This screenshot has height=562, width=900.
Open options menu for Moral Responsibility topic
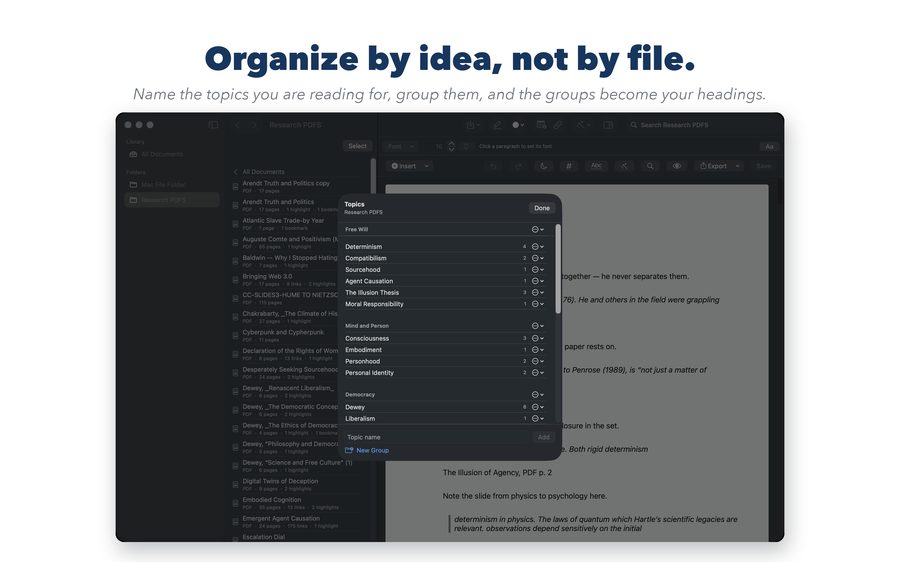(x=537, y=304)
